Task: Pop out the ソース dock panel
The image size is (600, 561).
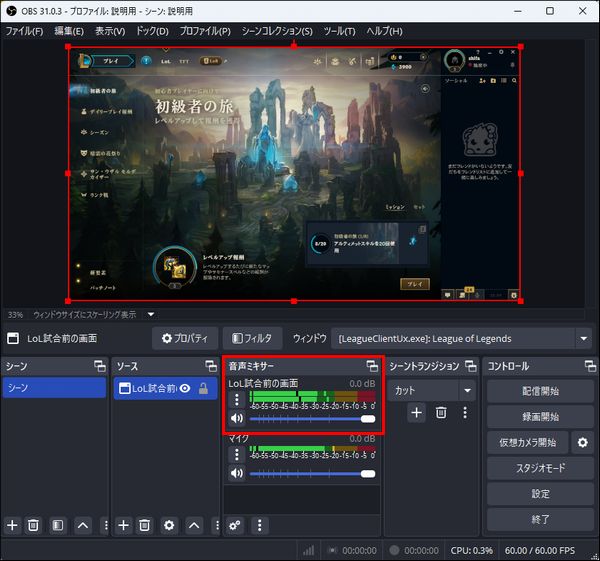Action: pos(211,366)
